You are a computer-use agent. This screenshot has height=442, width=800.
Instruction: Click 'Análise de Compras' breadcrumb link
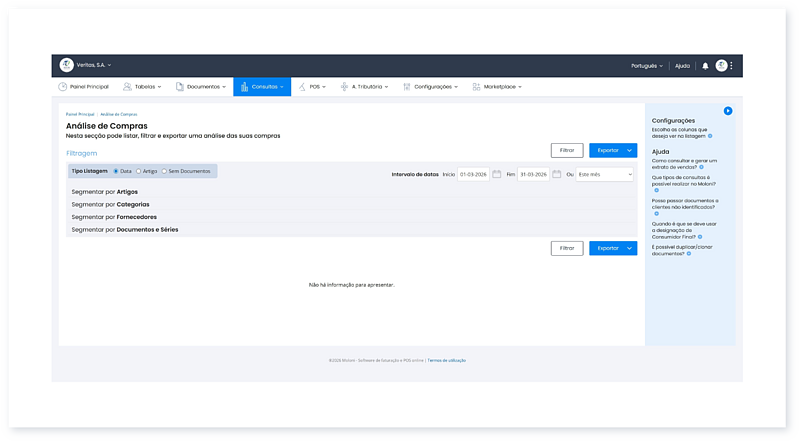click(119, 114)
